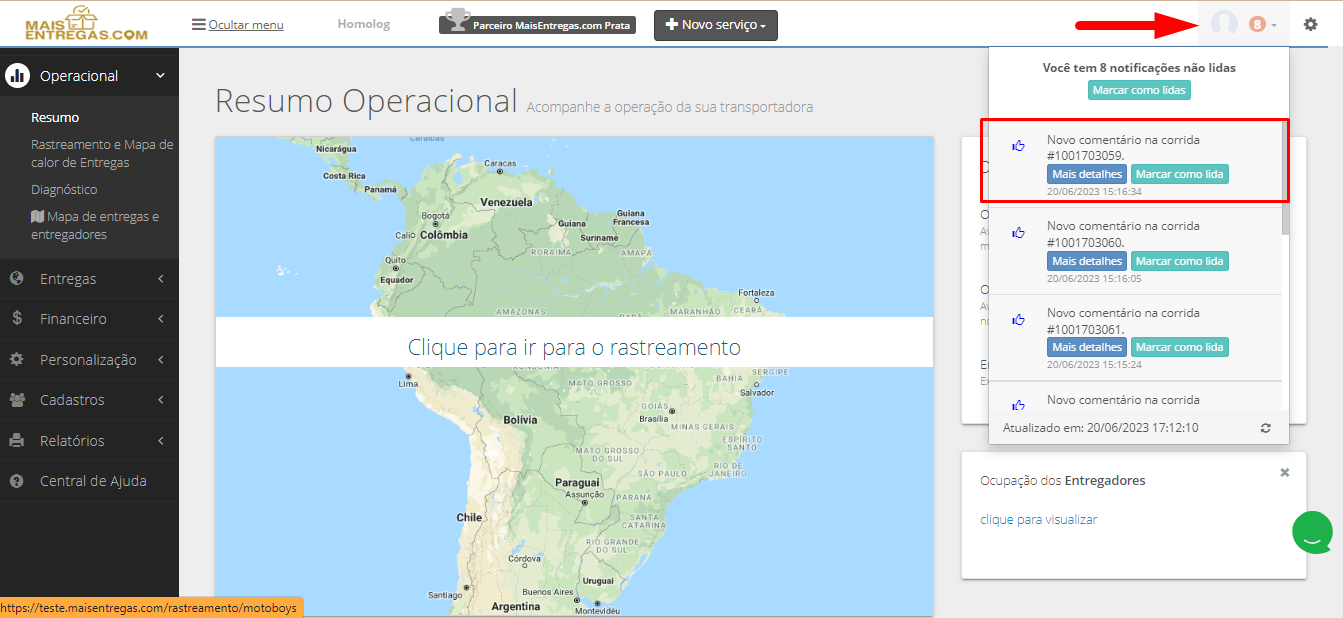
Task: Click the Ocupação dos Entregadores title
Action: (x=1063, y=481)
